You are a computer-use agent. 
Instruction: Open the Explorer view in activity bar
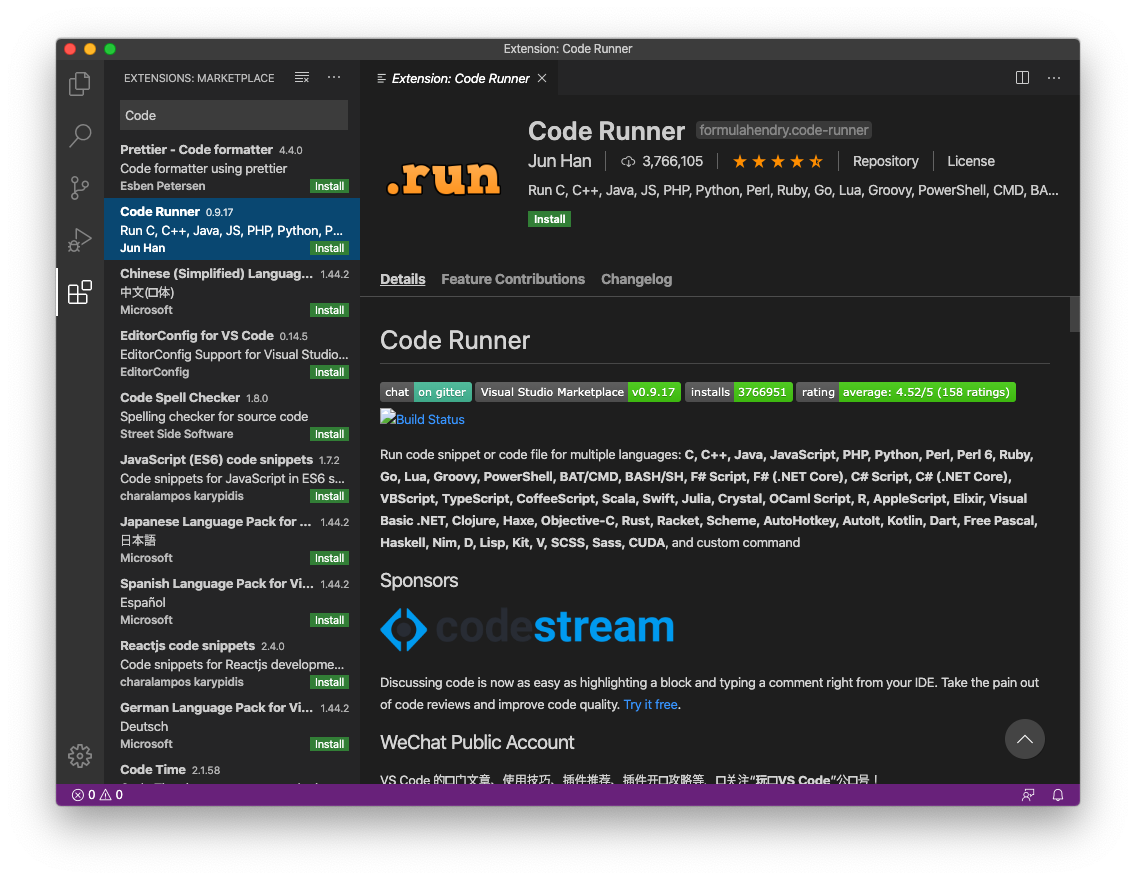[x=80, y=83]
